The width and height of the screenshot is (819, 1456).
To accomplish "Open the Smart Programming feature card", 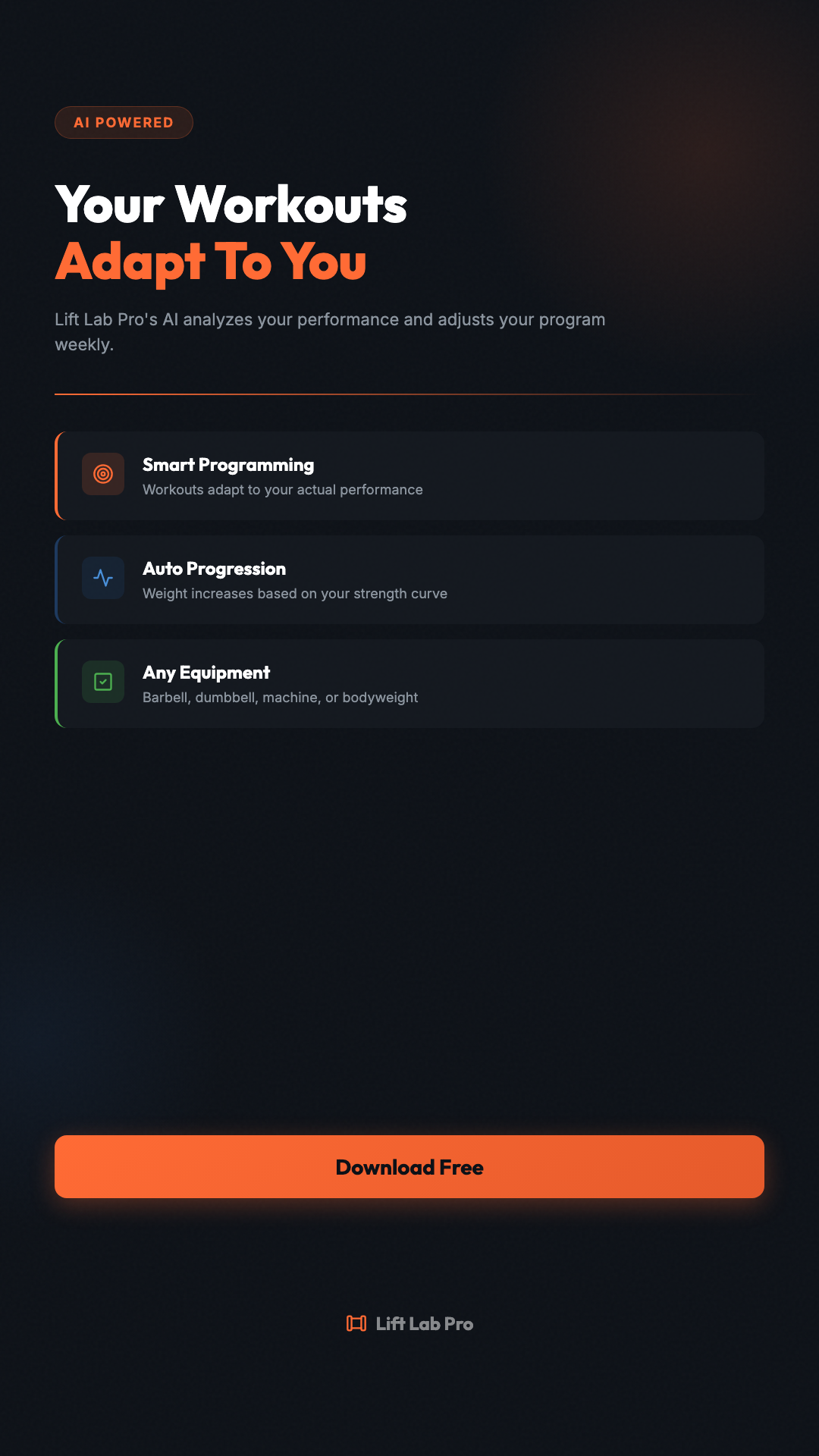I will [591, 475].
